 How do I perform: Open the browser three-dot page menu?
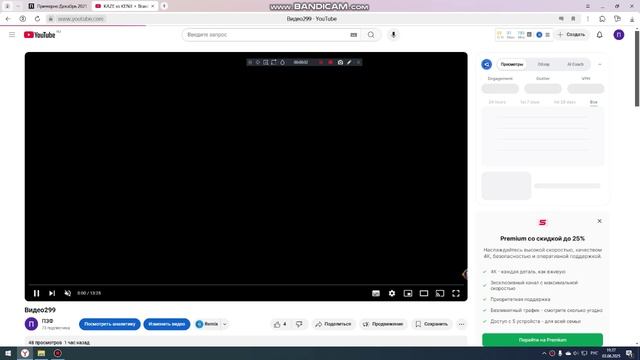588,19
